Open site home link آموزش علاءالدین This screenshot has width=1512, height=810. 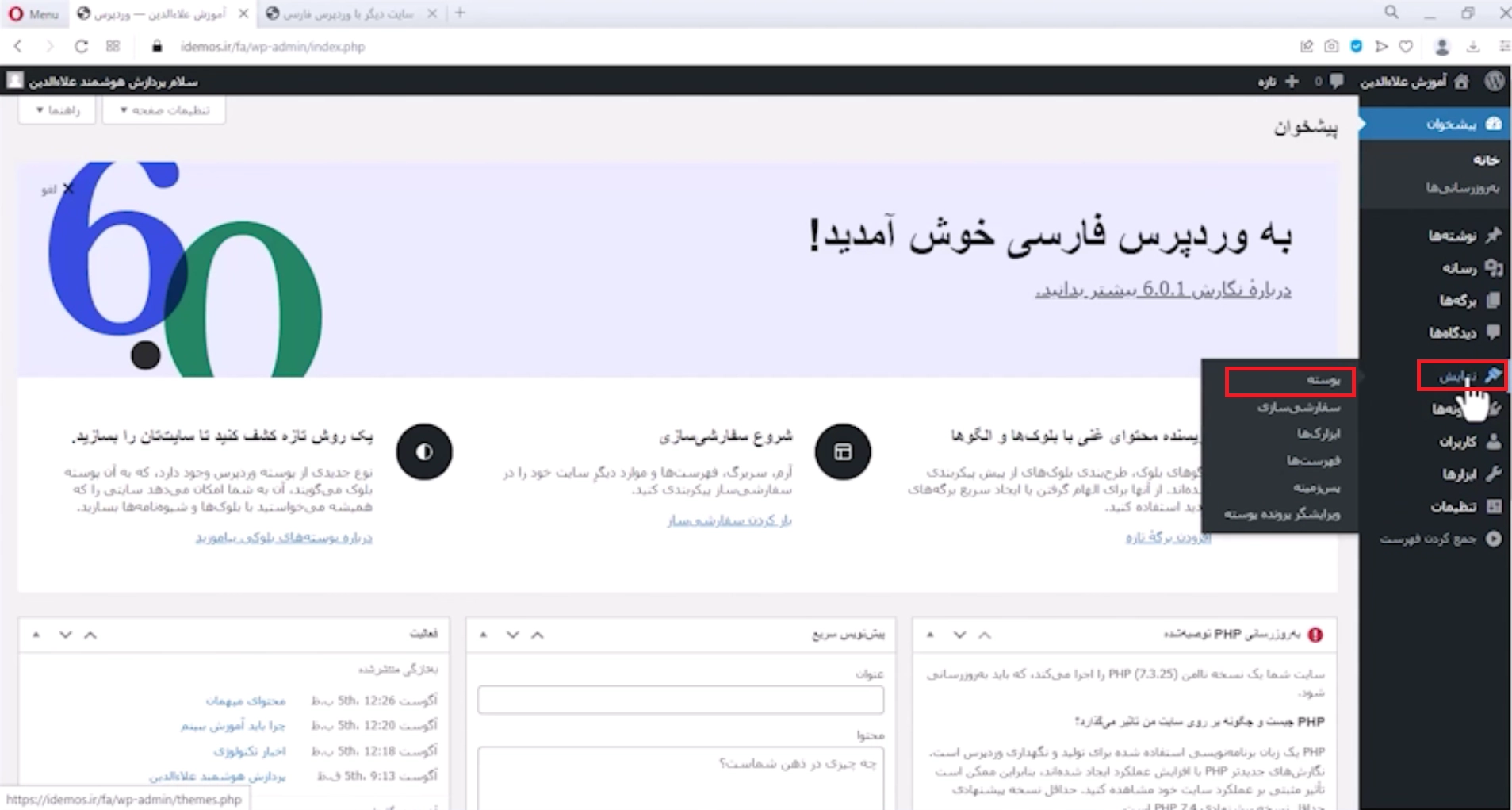tap(1414, 81)
